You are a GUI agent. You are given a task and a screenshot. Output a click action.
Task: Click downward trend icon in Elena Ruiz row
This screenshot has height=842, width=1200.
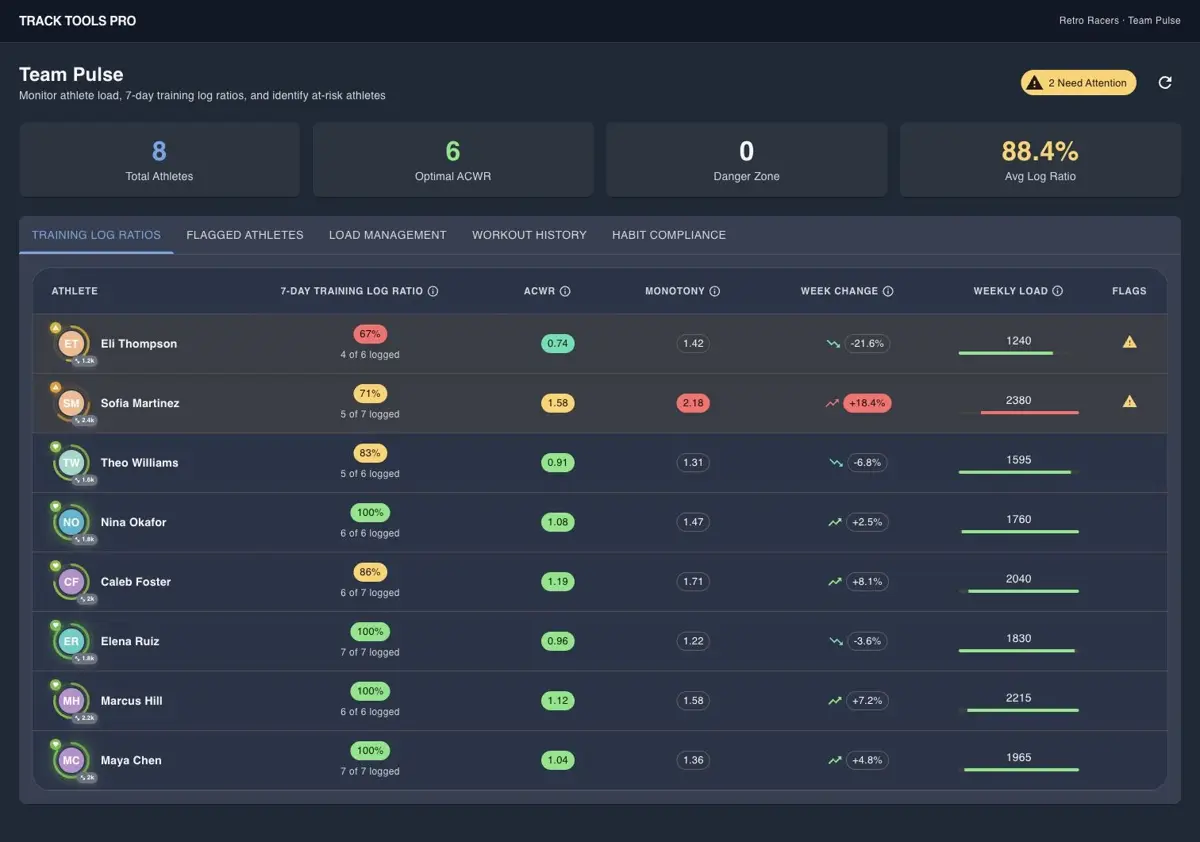[836, 641]
